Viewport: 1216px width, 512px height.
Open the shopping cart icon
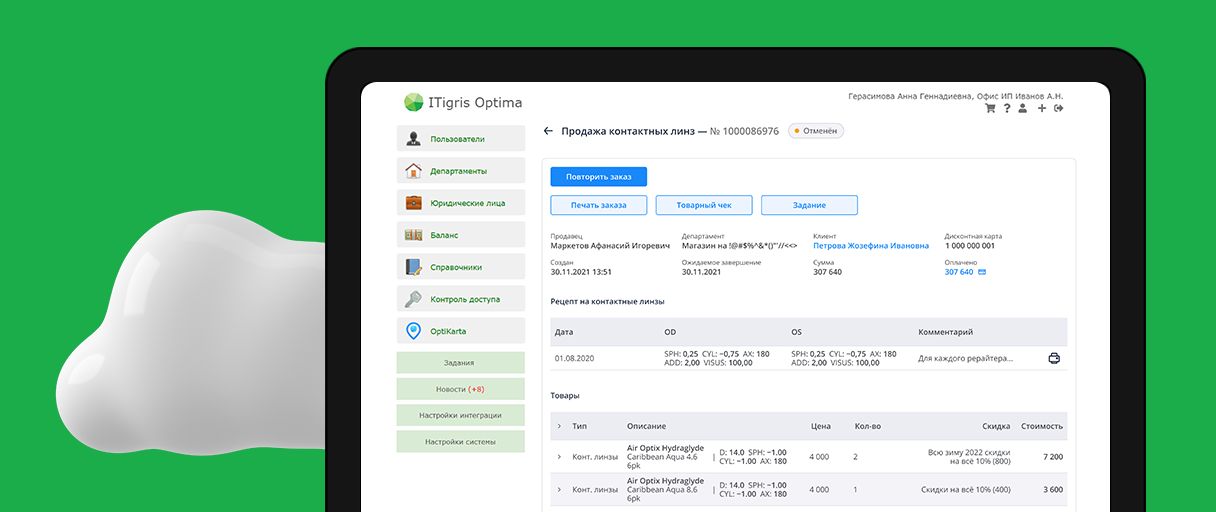click(990, 108)
